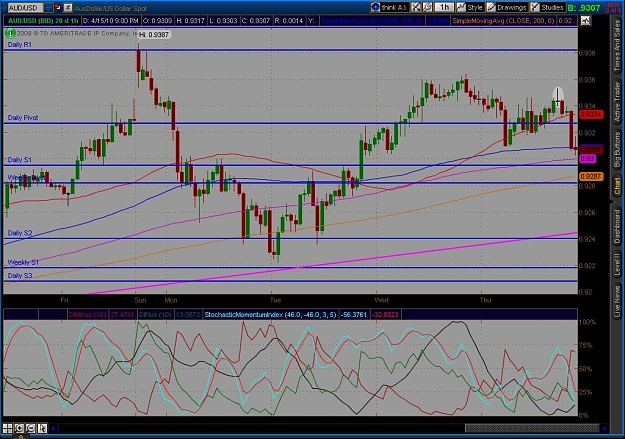The width and height of the screenshot is (625, 439).
Task: Click the green info icon on the chart
Action: coord(10,33)
